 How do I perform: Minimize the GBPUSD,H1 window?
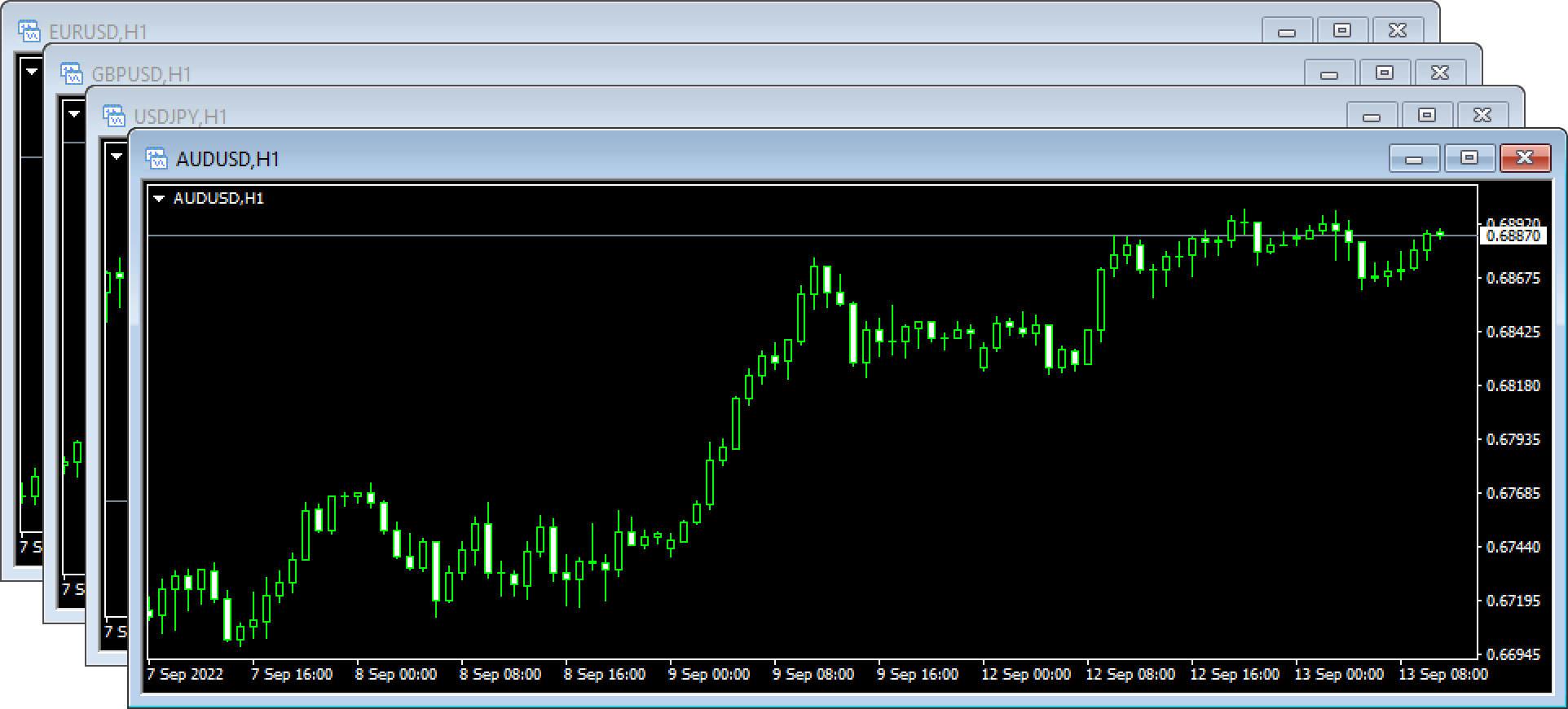[1329, 73]
